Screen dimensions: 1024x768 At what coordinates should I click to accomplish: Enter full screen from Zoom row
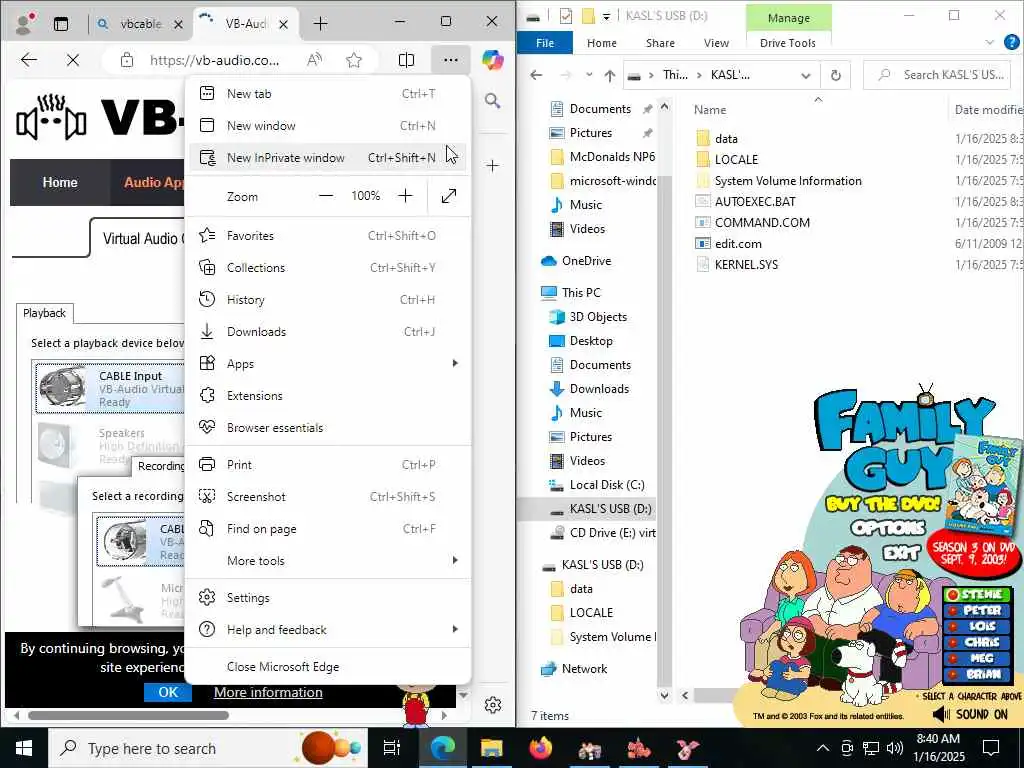pyautogui.click(x=449, y=196)
